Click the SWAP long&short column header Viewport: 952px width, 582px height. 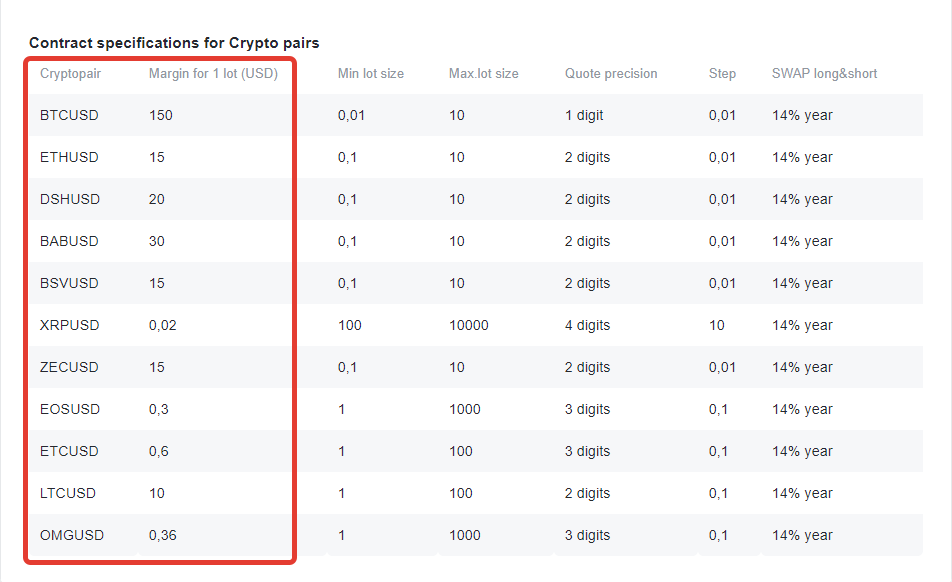[x=824, y=74]
